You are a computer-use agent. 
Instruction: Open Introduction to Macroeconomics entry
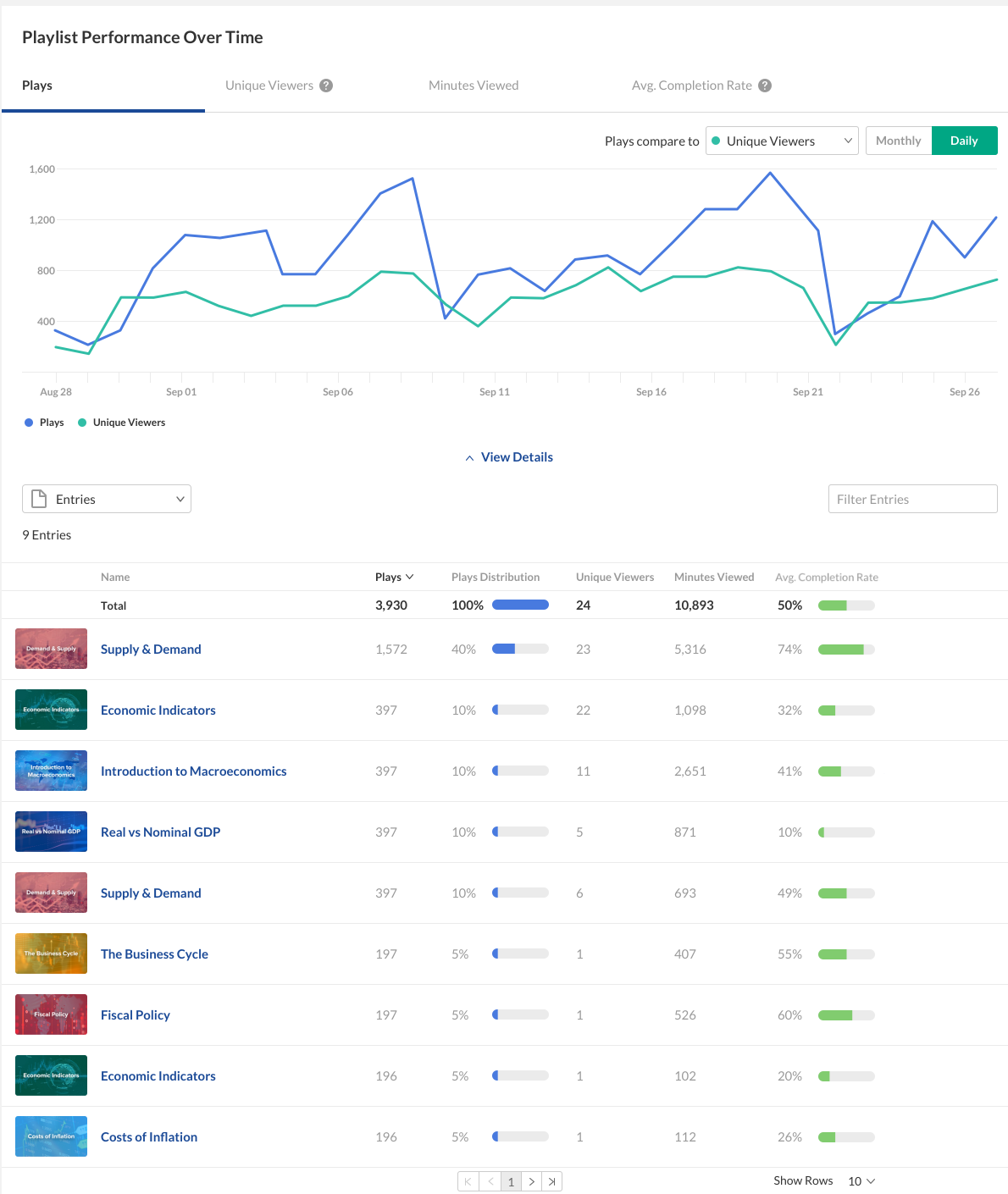[x=194, y=771]
